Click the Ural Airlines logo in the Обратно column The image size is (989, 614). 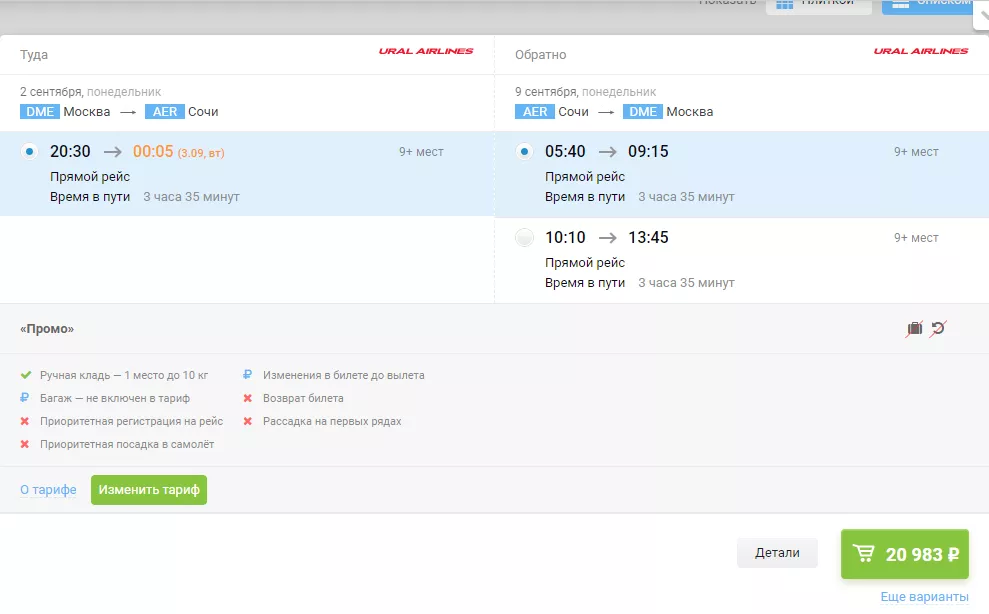click(921, 51)
